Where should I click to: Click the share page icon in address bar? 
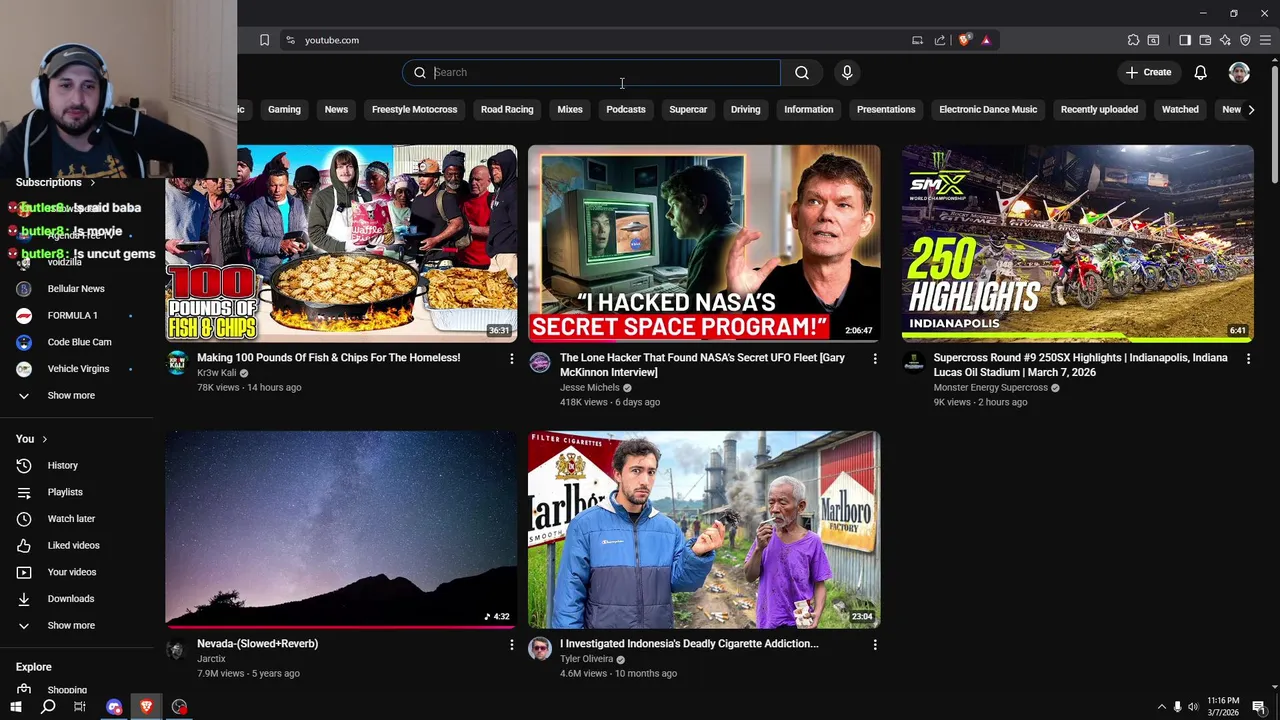click(940, 40)
